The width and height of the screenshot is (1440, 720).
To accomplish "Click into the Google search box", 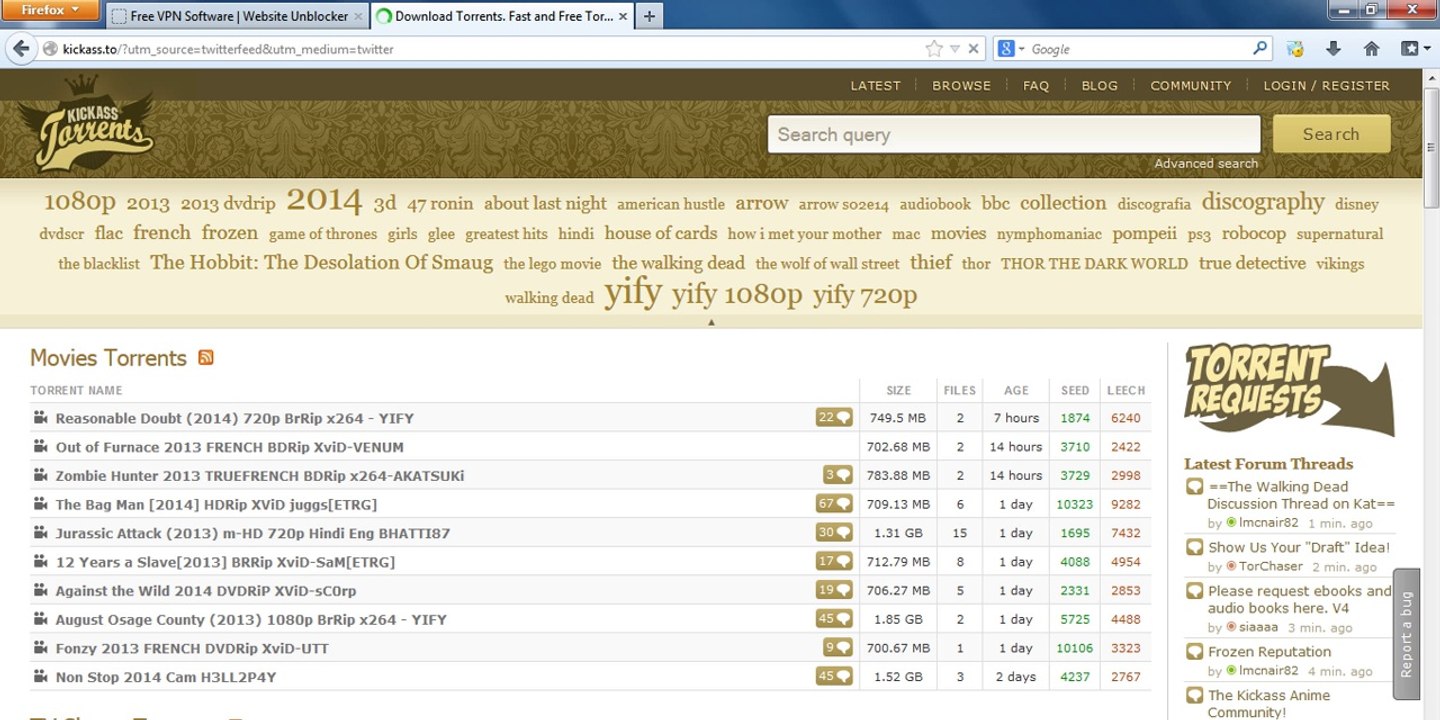I will (x=1138, y=49).
